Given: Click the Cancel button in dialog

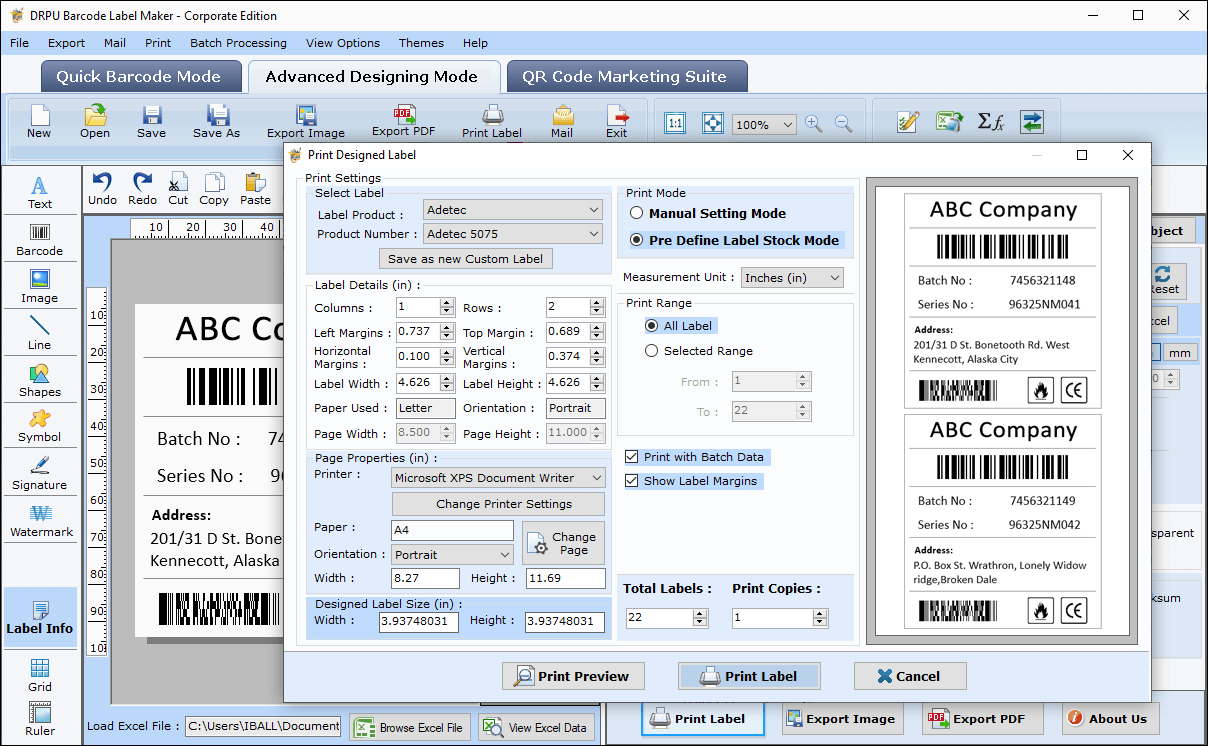Looking at the screenshot, I should click(910, 676).
